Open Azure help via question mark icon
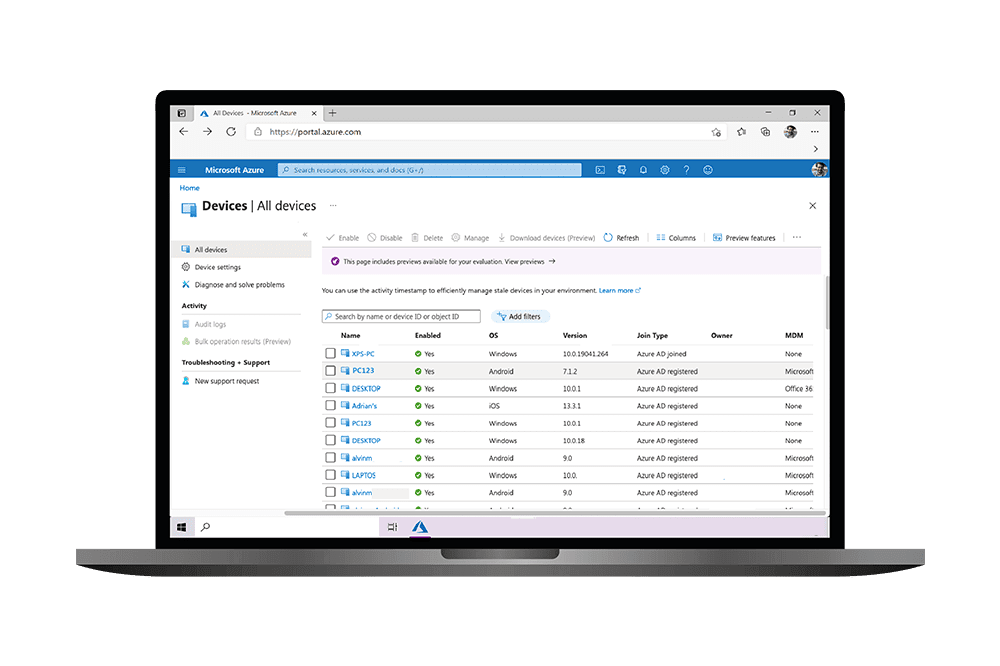Image resolution: width=1000 pixels, height=666 pixels. pyautogui.click(x=686, y=170)
